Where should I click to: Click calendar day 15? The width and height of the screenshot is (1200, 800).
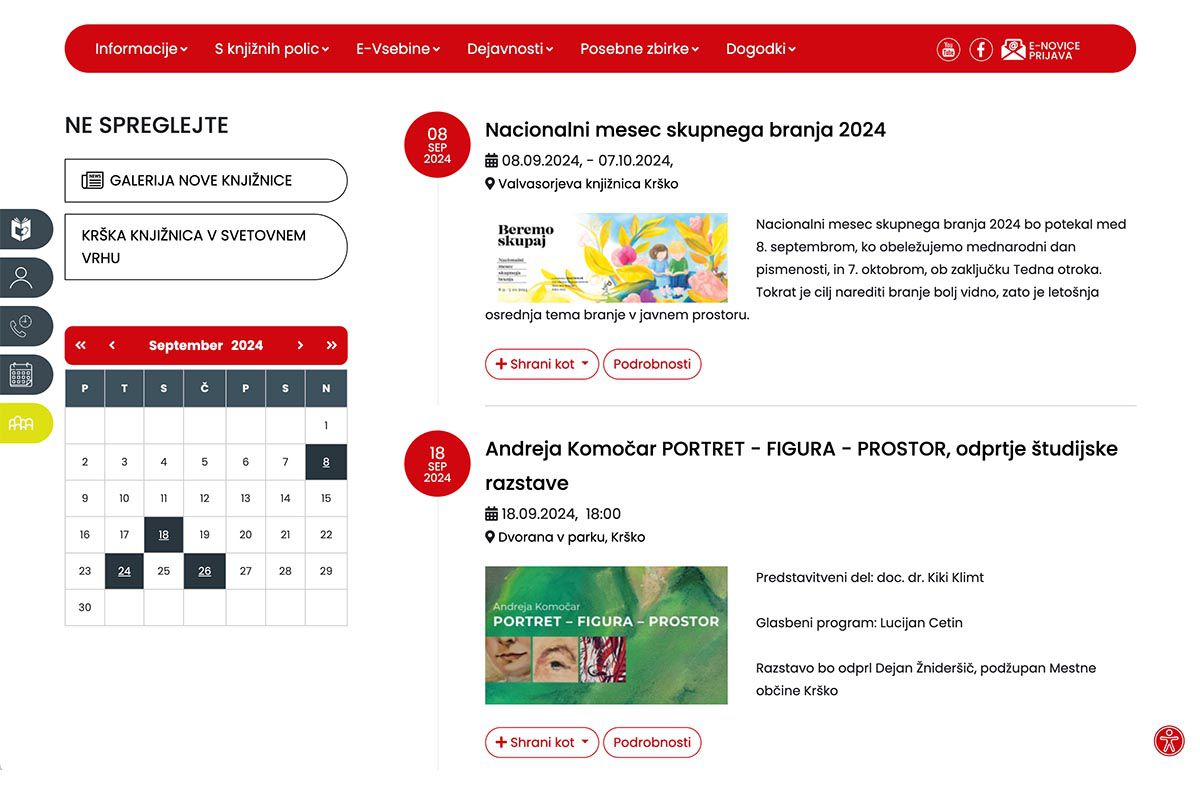click(x=326, y=498)
